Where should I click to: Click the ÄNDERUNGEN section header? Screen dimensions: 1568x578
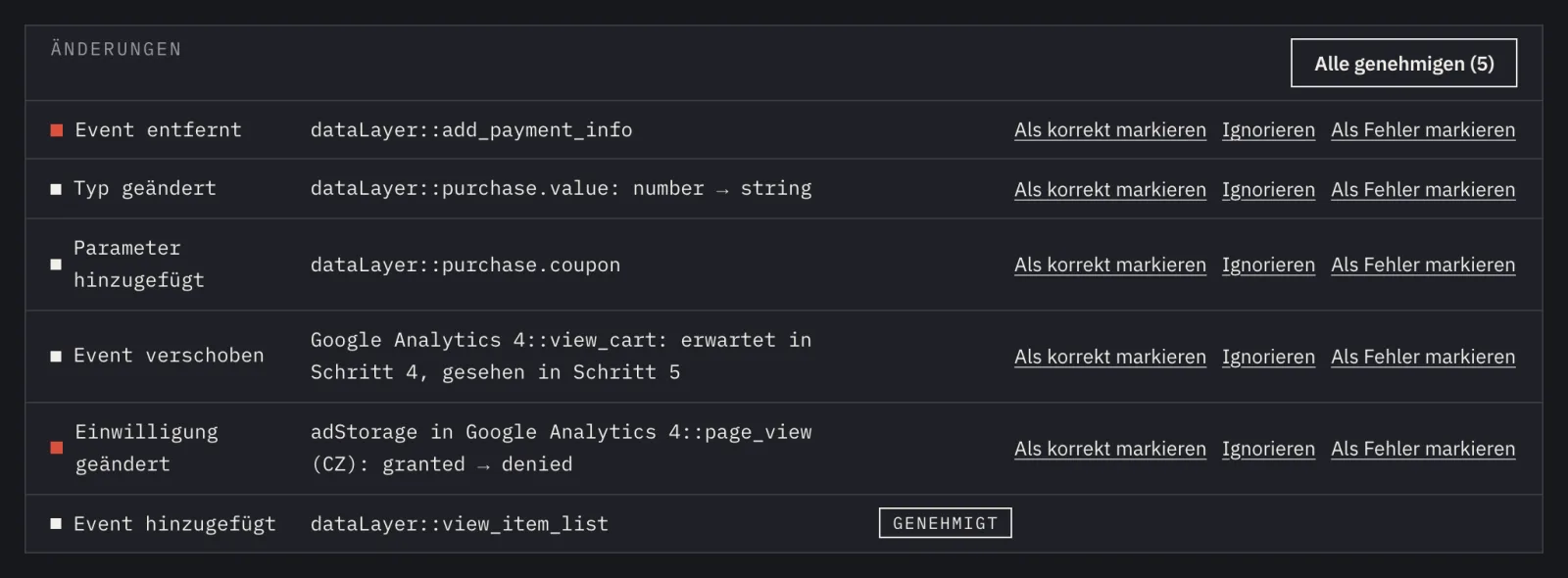116,49
